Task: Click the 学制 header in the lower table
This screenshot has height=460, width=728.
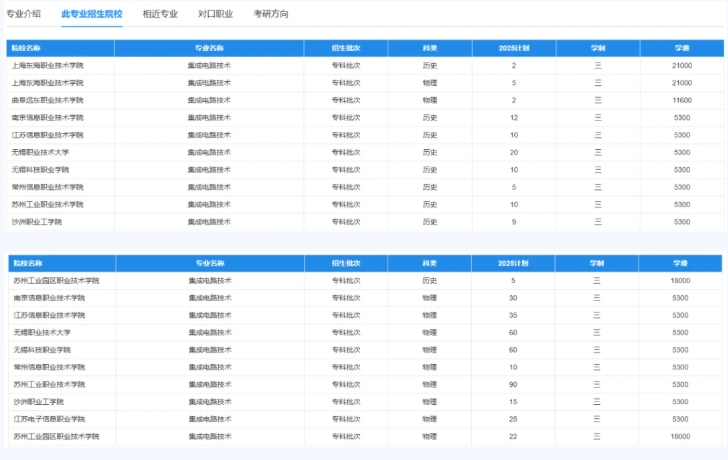Action: click(x=597, y=263)
